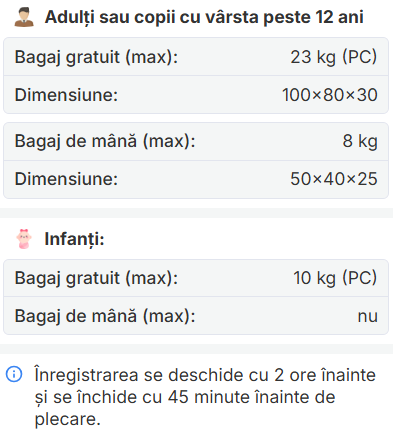Click the adult passenger avatar icon
The height and width of the screenshot is (434, 393).
(24, 18)
